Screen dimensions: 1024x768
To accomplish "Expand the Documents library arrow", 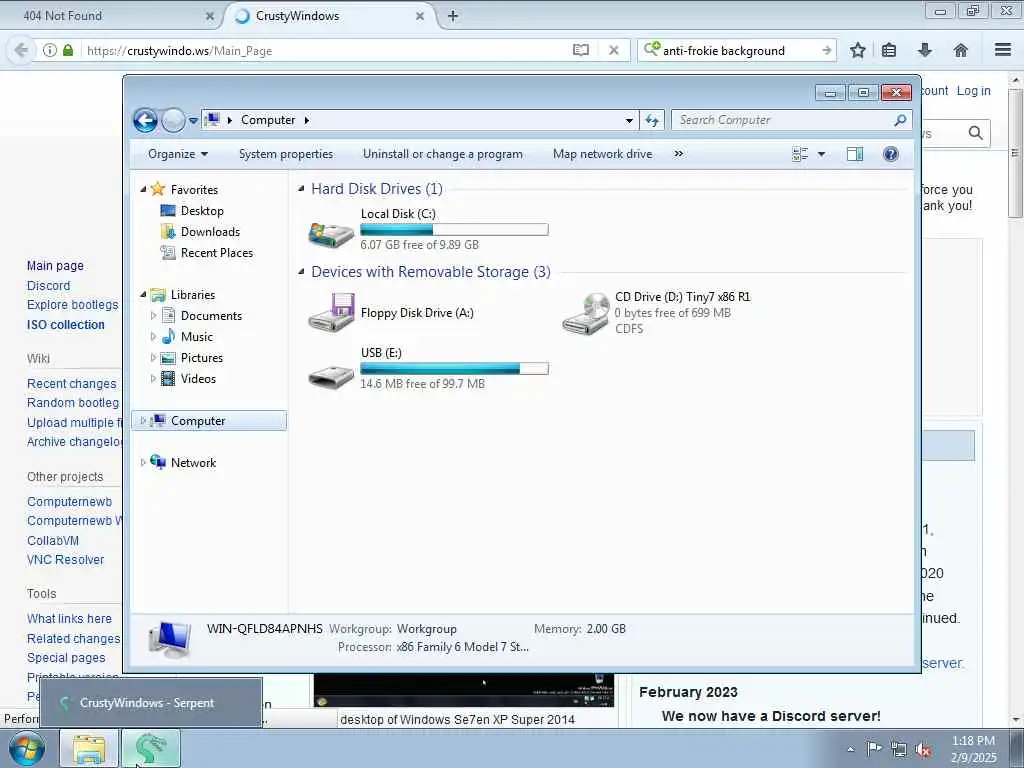I will pyautogui.click(x=153, y=316).
